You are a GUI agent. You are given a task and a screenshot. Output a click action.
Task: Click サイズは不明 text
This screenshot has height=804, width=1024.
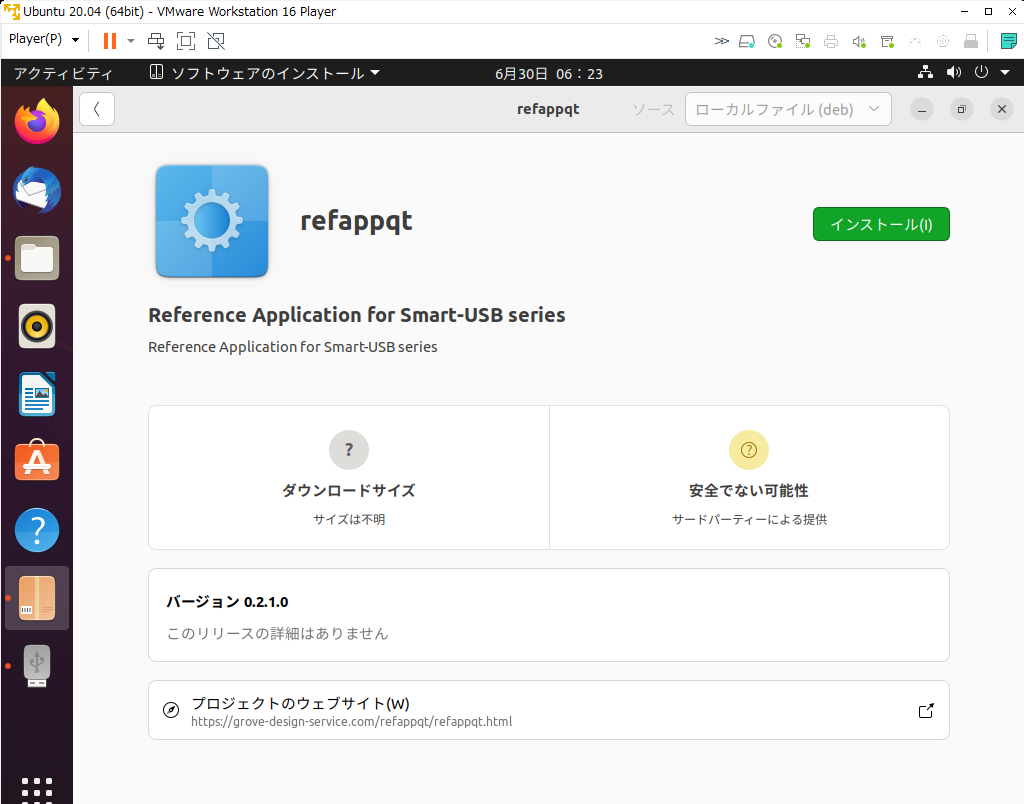pyautogui.click(x=349, y=519)
